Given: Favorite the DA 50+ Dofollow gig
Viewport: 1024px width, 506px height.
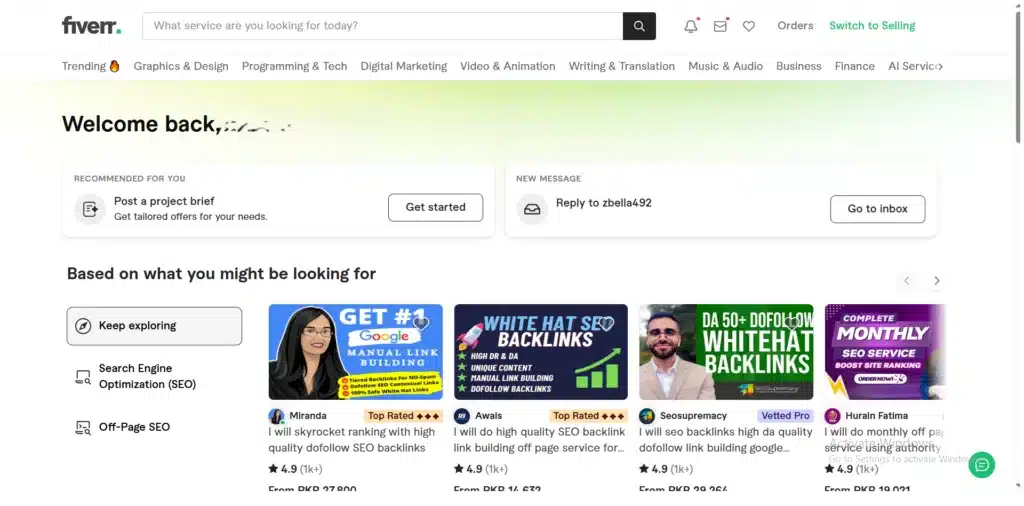Looking at the screenshot, I should click(792, 323).
